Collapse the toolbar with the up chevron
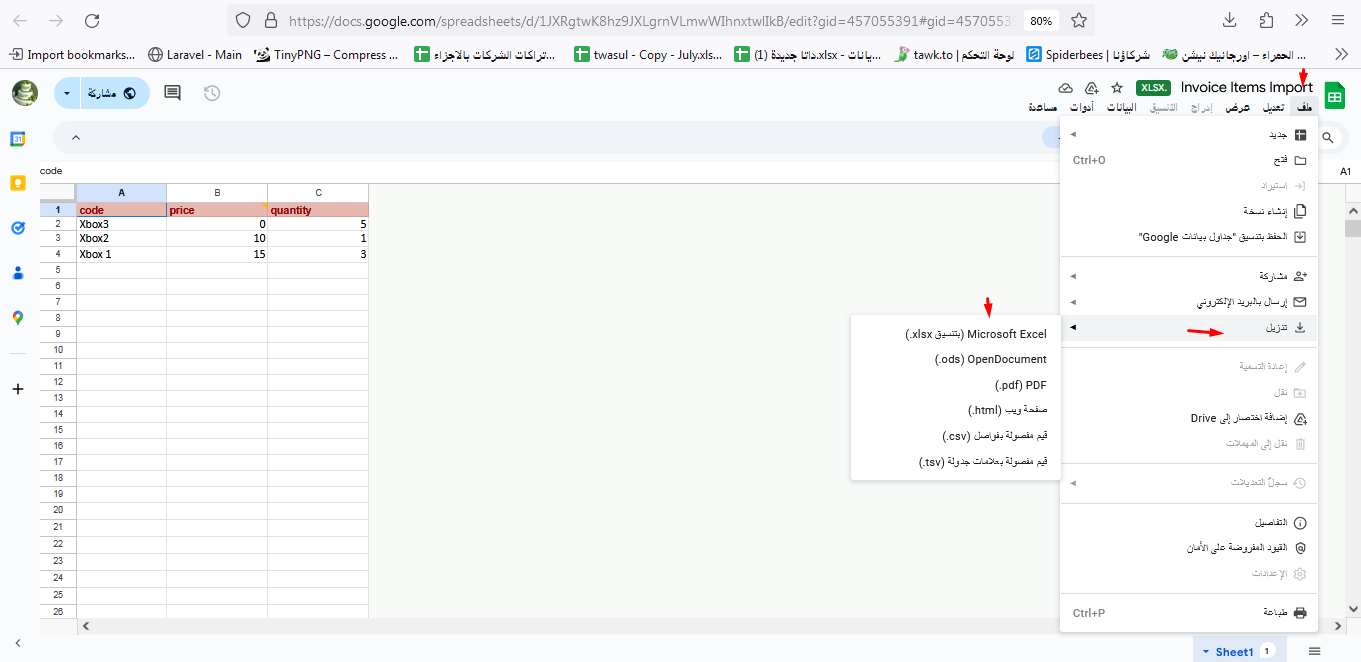The image size is (1361, 662). coord(75,138)
